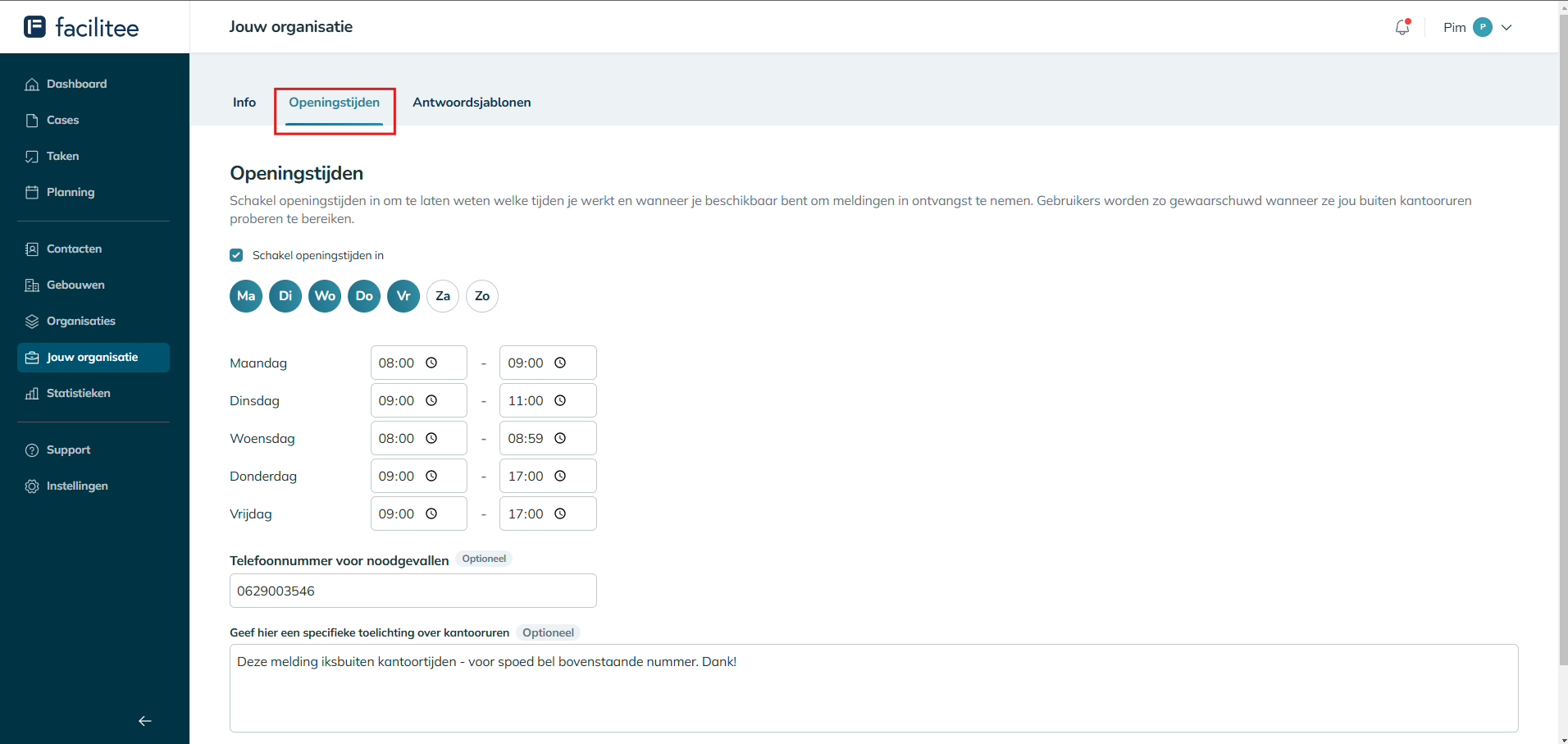Viewport: 1568px width, 744px height.
Task: Click clock icon in Maandag start time
Action: point(431,363)
